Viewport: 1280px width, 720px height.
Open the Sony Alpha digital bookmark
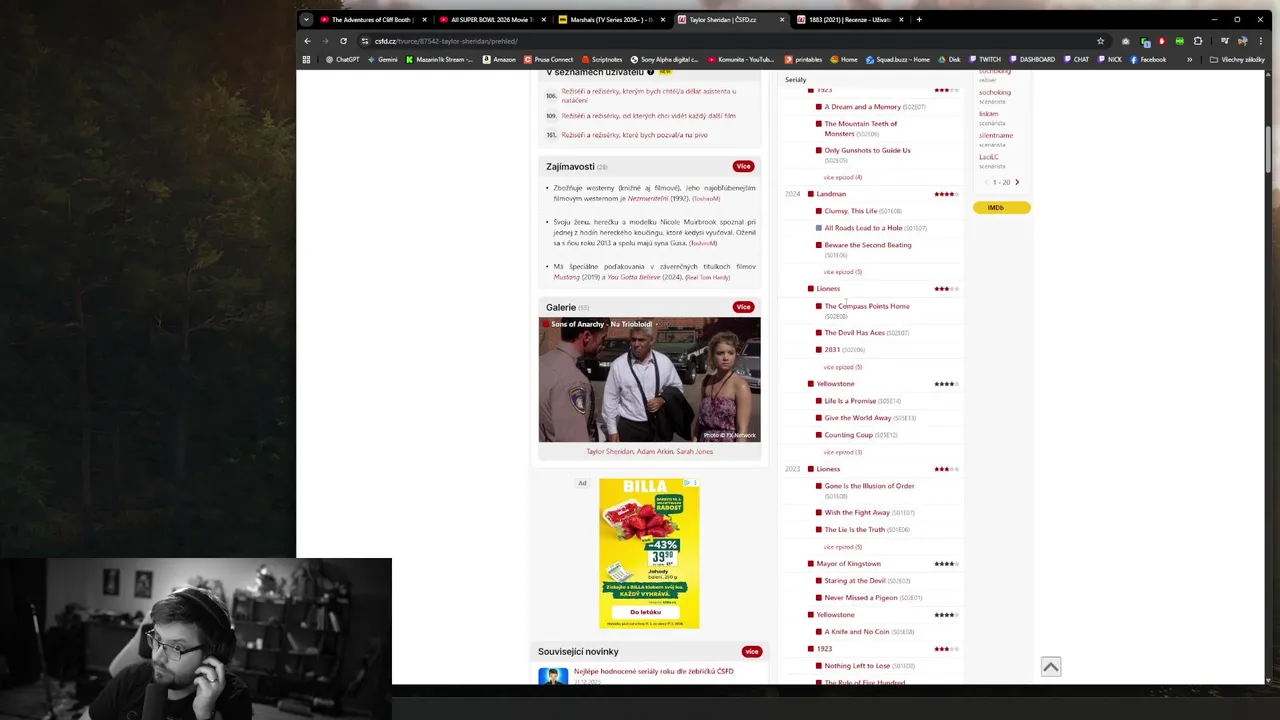664,60
